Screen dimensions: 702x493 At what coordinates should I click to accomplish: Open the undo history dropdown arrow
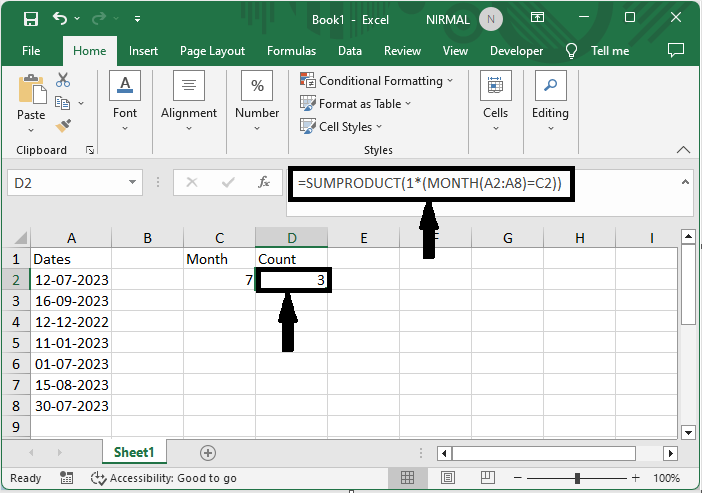pos(77,18)
